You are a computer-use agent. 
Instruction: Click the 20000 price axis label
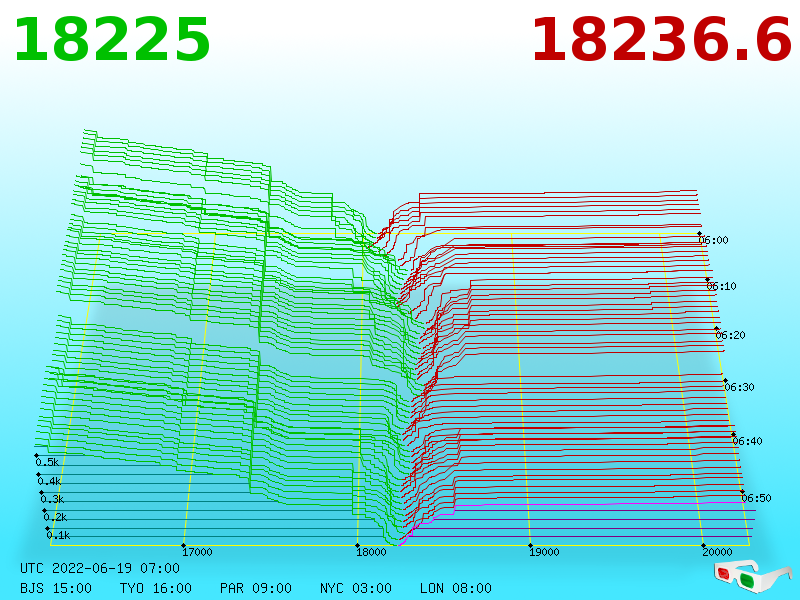click(717, 552)
